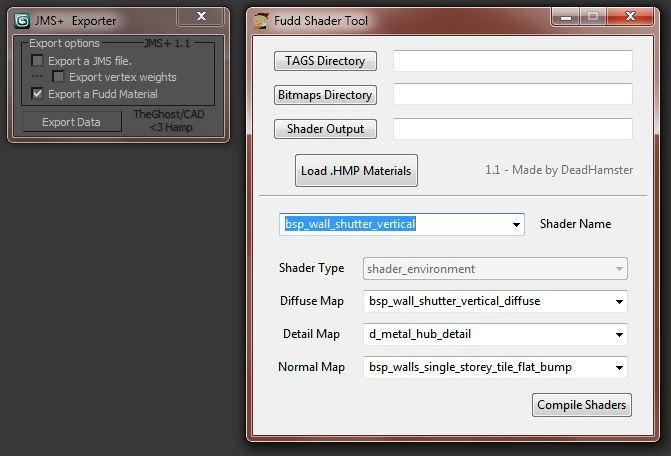This screenshot has height=456, width=671.
Task: Uncheck Export a Fudd Material
Action: pyautogui.click(x=37, y=93)
